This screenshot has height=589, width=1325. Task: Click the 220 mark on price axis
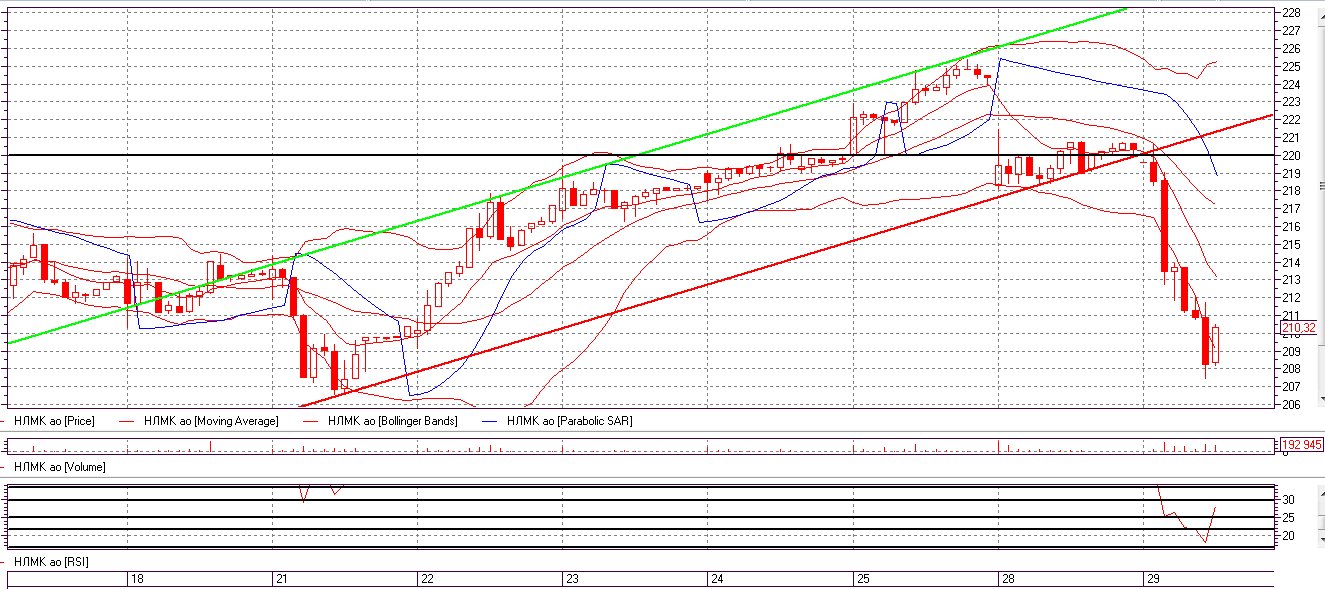tap(1291, 155)
